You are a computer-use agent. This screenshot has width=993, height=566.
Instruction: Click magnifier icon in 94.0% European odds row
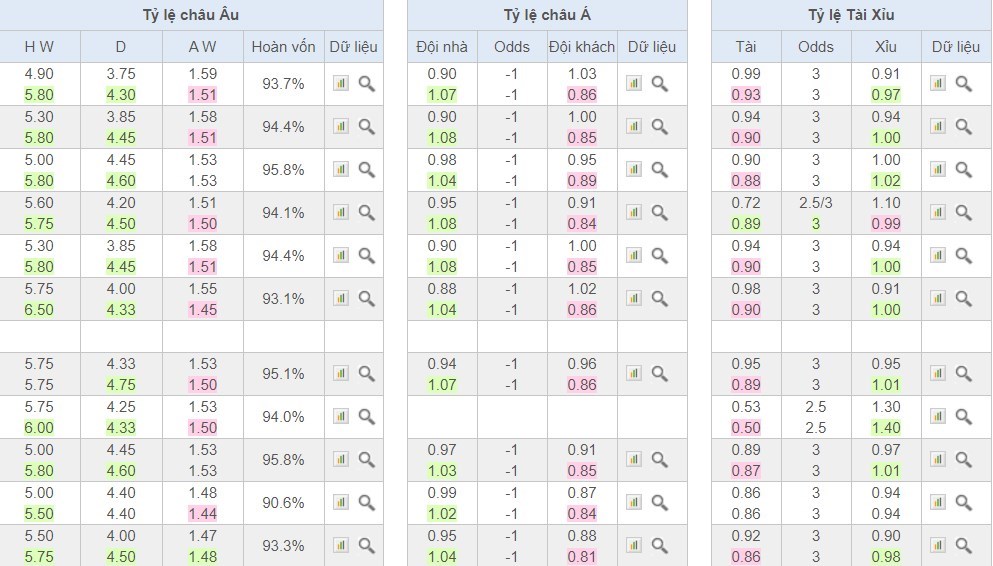point(367,417)
